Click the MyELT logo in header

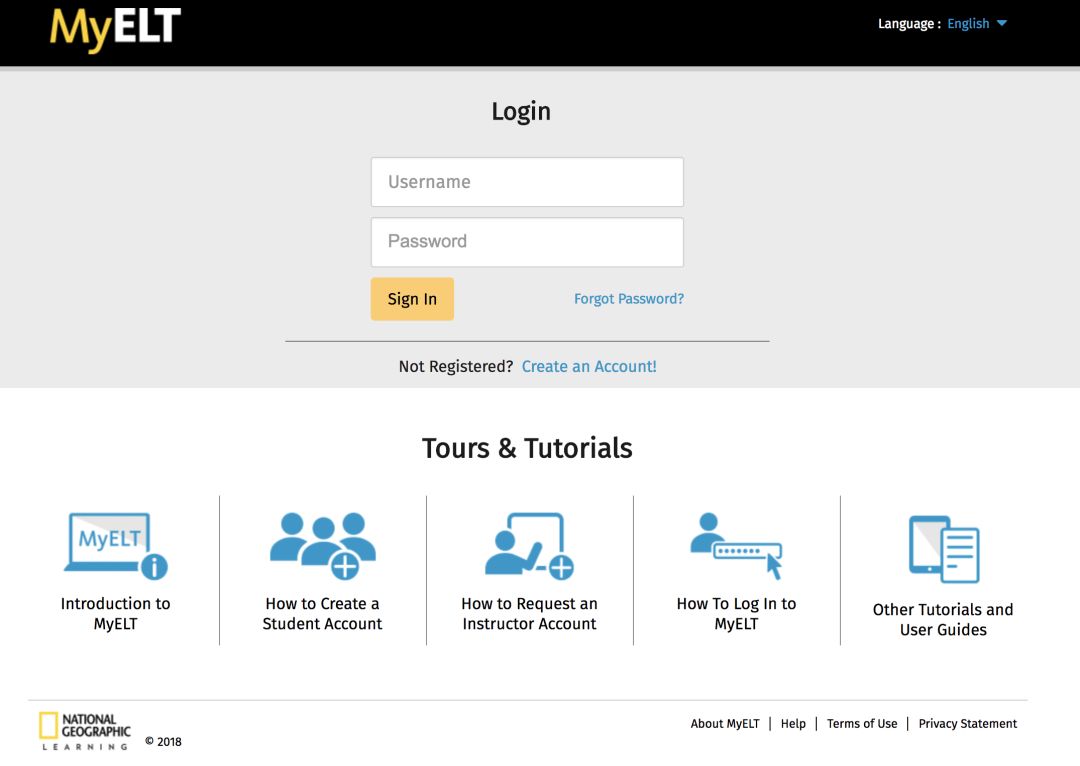(x=115, y=30)
